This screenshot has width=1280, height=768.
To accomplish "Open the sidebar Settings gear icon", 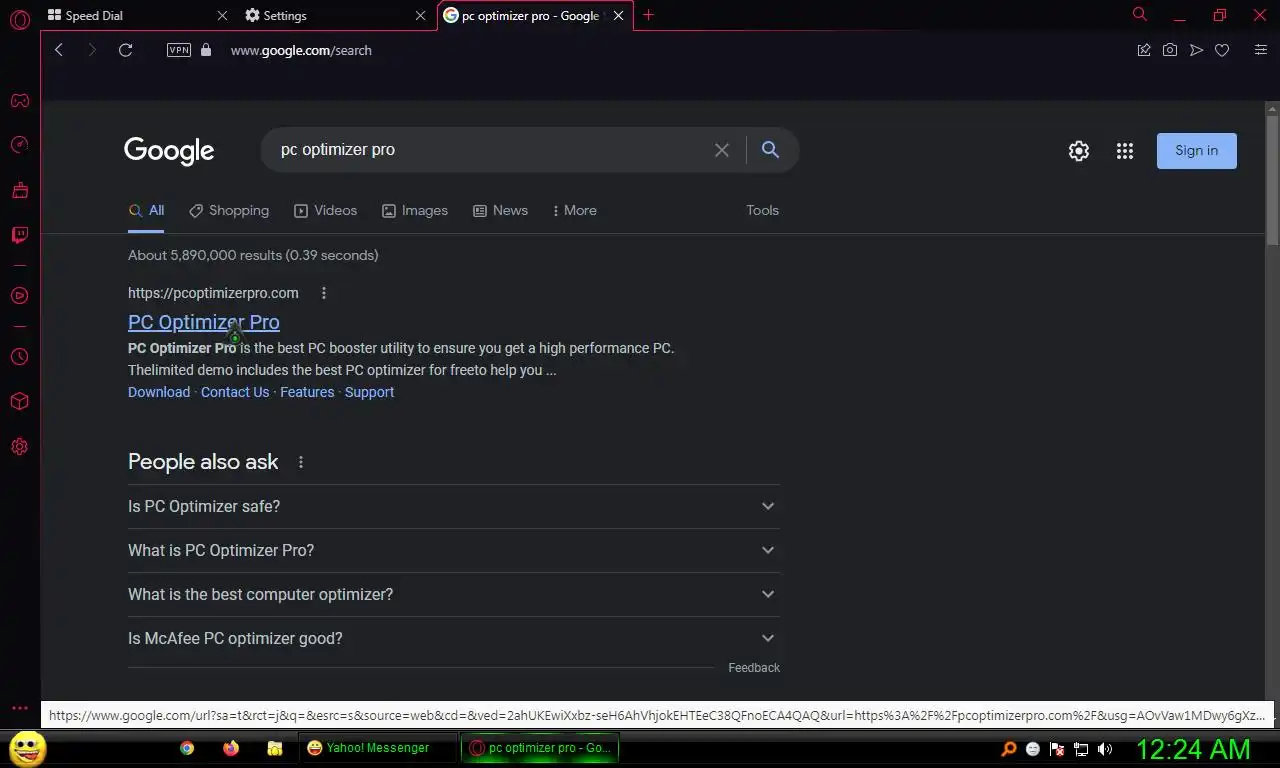I will pos(19,446).
